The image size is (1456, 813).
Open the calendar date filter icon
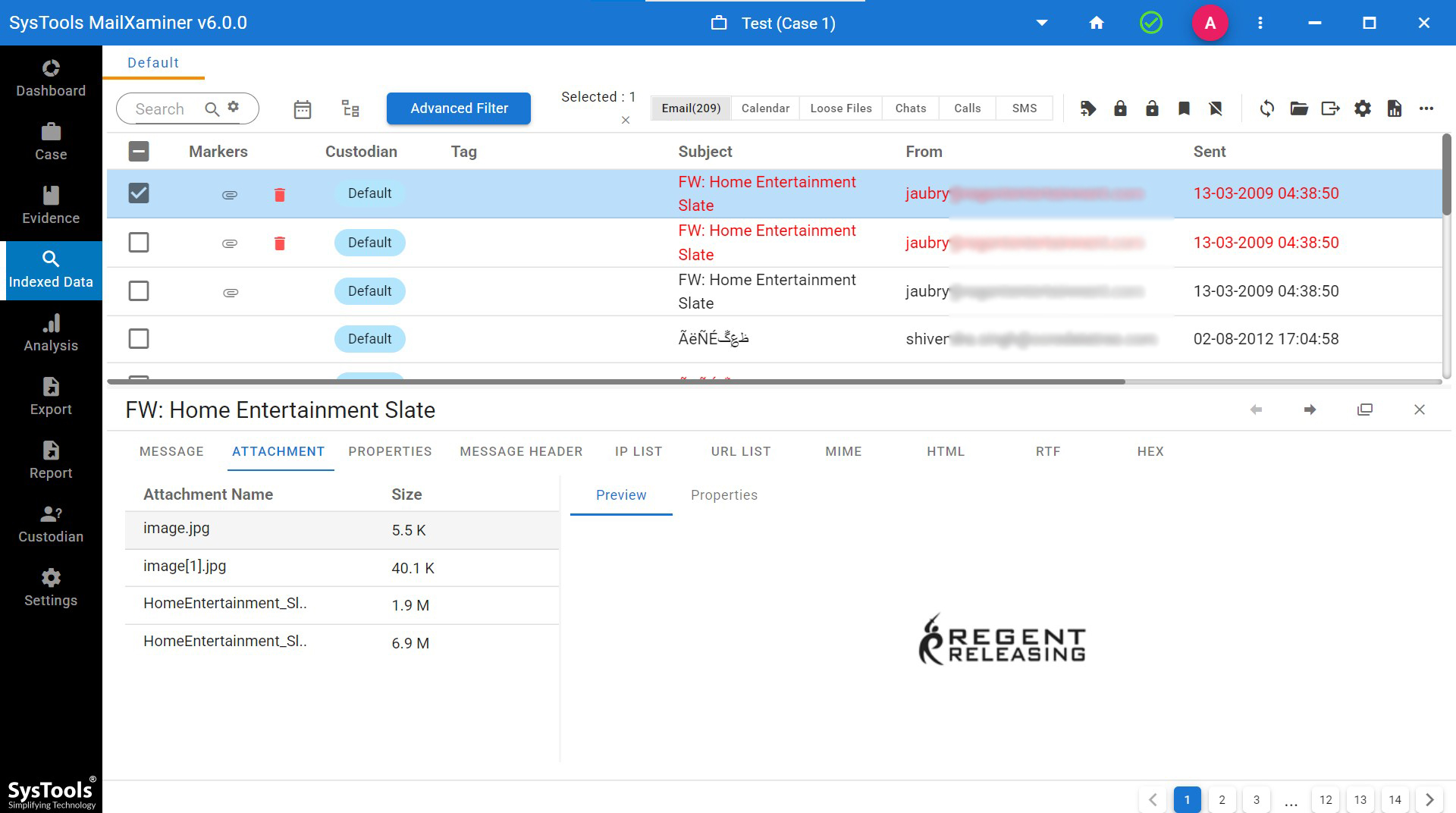[x=303, y=109]
